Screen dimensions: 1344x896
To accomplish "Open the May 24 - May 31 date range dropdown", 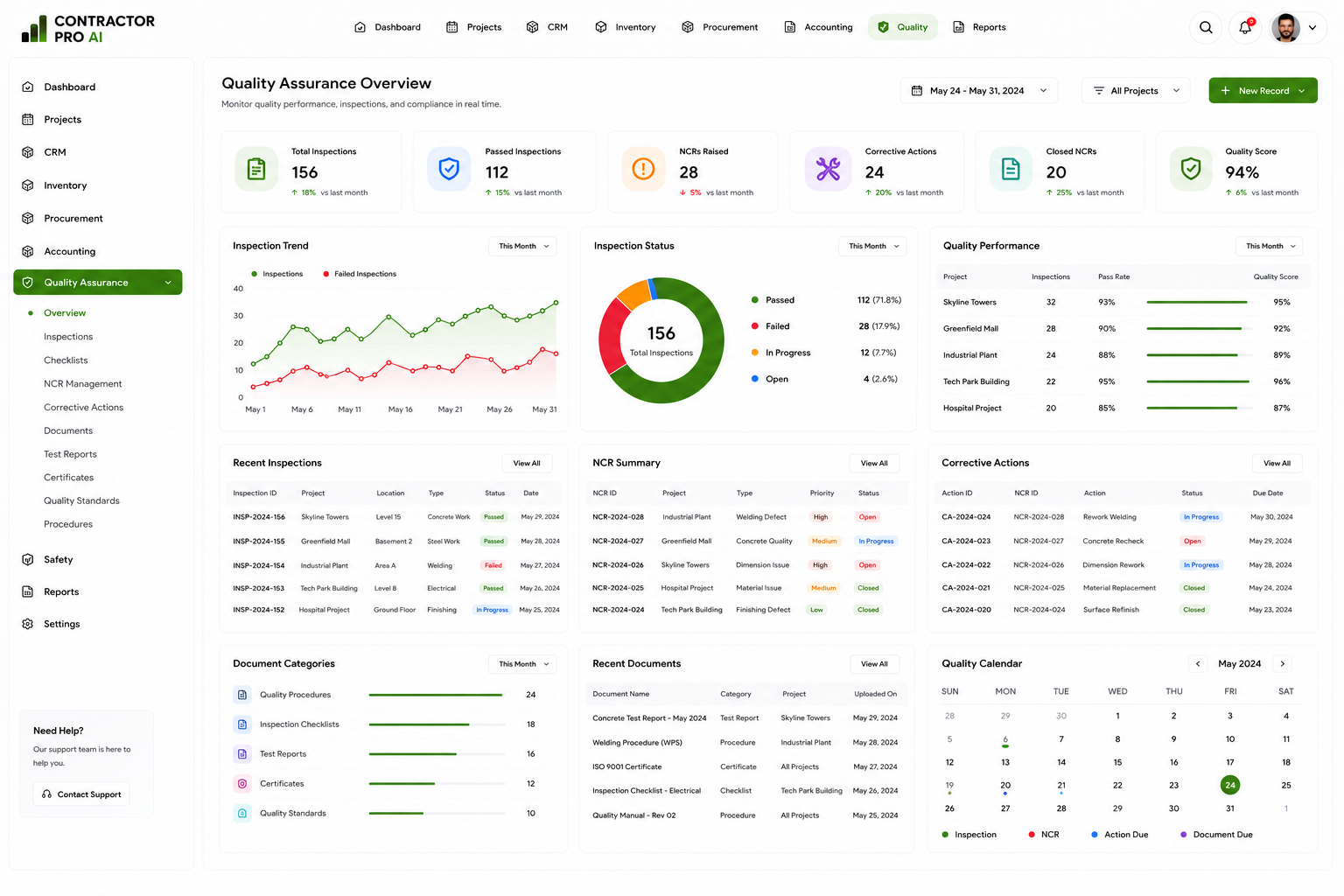I will 979,90.
